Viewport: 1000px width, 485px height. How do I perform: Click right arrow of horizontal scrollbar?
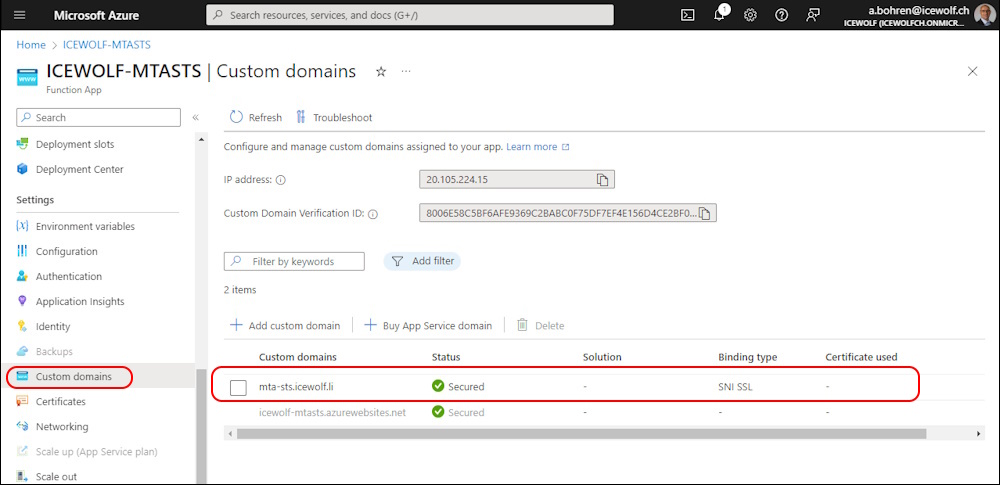click(979, 434)
